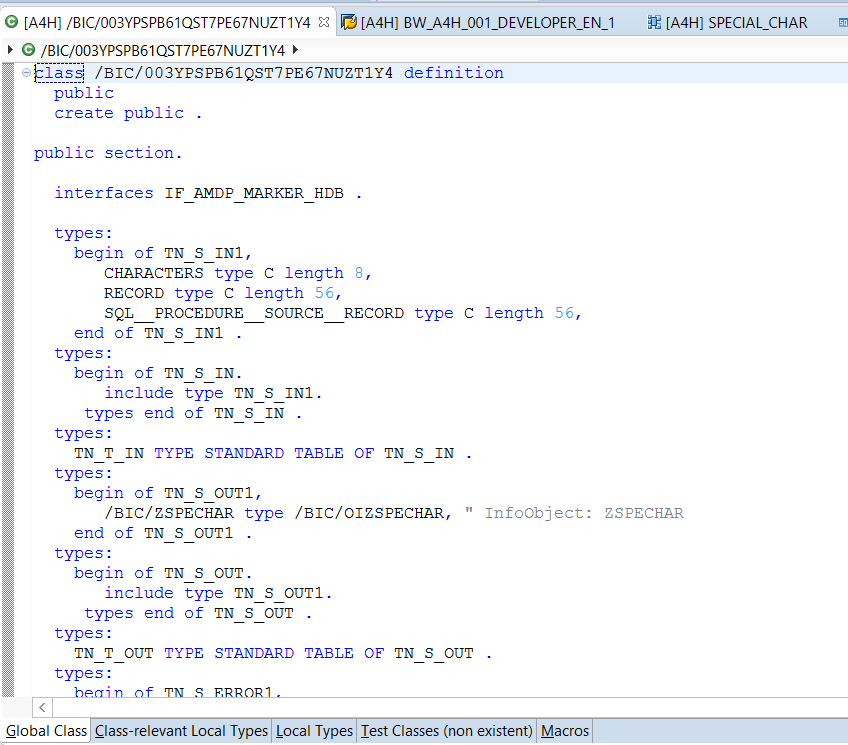Screen dimensions: 848x745
Task: Collapse the class definition folding marker
Action: (x=26, y=72)
